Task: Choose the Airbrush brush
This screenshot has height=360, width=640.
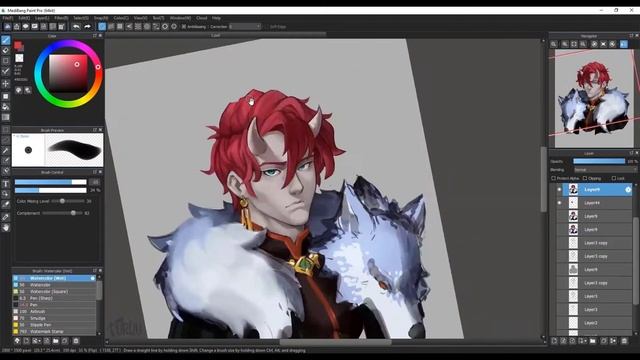Action: [x=54, y=311]
